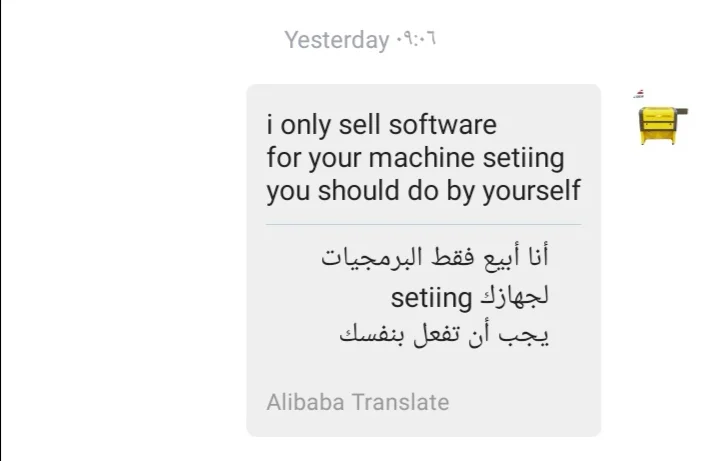720x461 pixels.
Task: Click the line "you should do by yourself"
Action: [423, 191]
